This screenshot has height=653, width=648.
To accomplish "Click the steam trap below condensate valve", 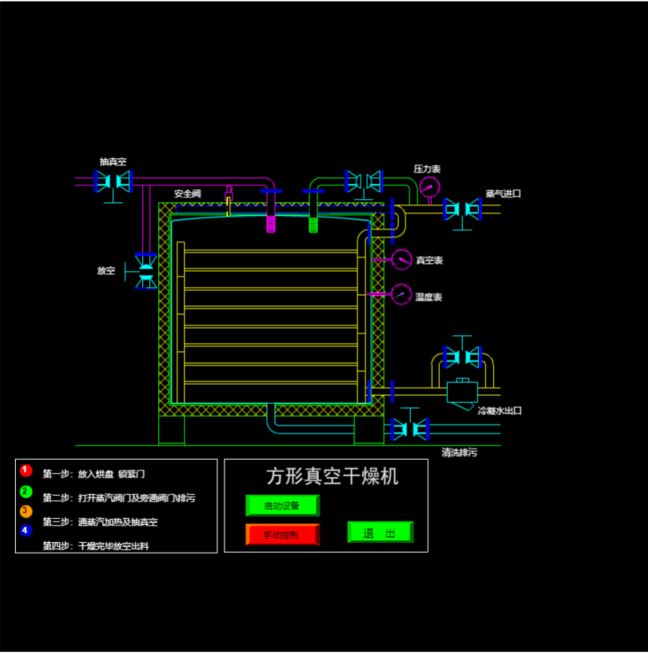I will click(x=462, y=390).
